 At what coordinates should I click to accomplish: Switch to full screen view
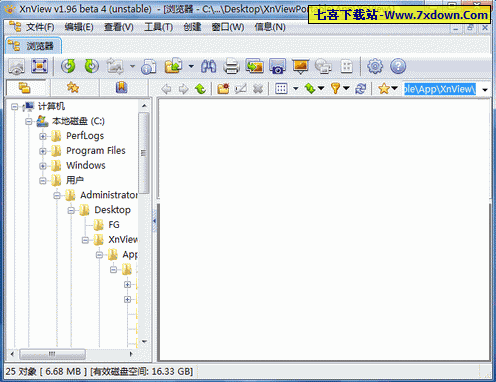click(x=39, y=66)
